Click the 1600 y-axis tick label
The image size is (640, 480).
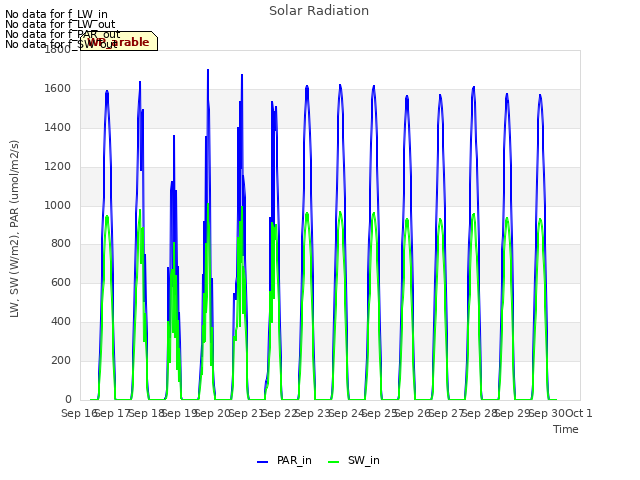[57, 89]
